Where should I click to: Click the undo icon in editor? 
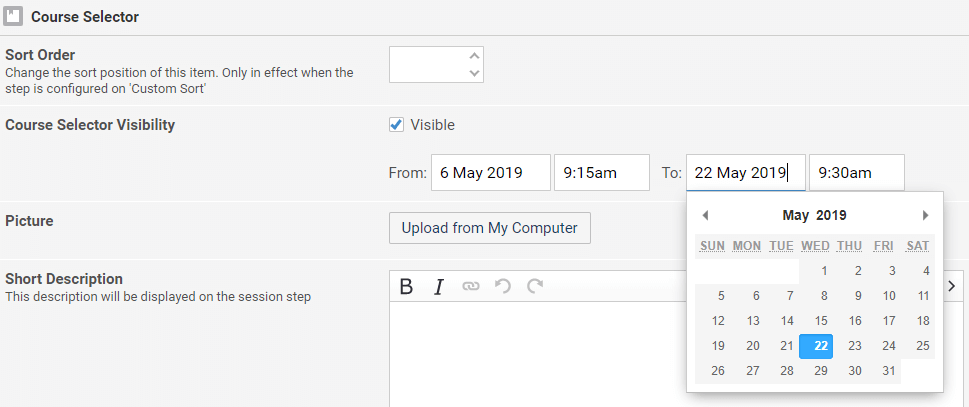[x=503, y=287]
